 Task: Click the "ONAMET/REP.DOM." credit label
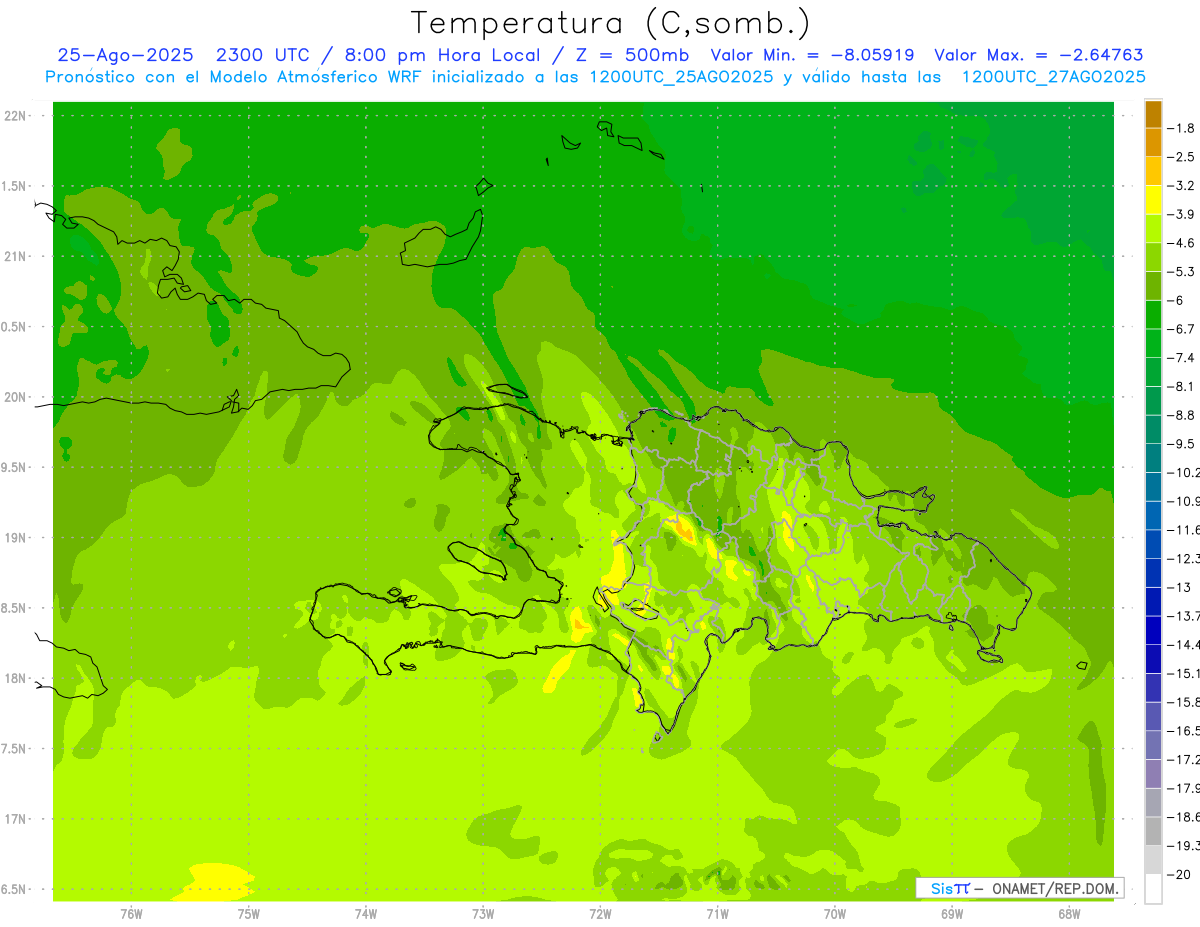click(1057, 888)
